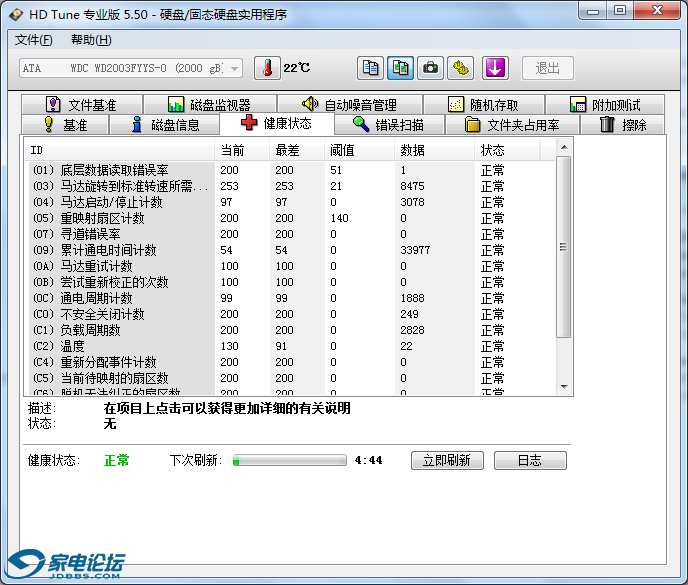This screenshot has height=585, width=688.
Task: Open the 帮助(H) menu
Action: coord(91,40)
